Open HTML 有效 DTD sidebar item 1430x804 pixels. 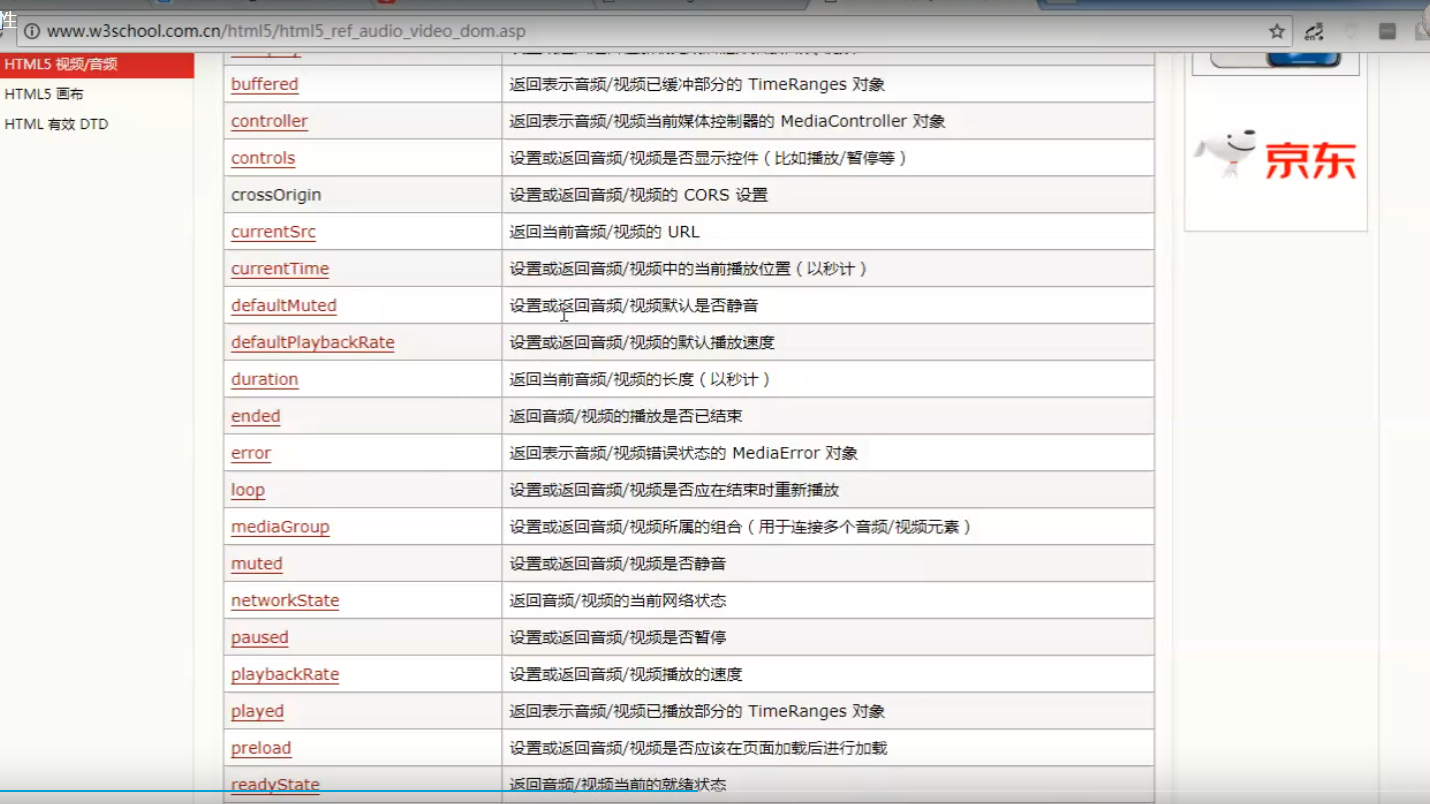tap(56, 124)
